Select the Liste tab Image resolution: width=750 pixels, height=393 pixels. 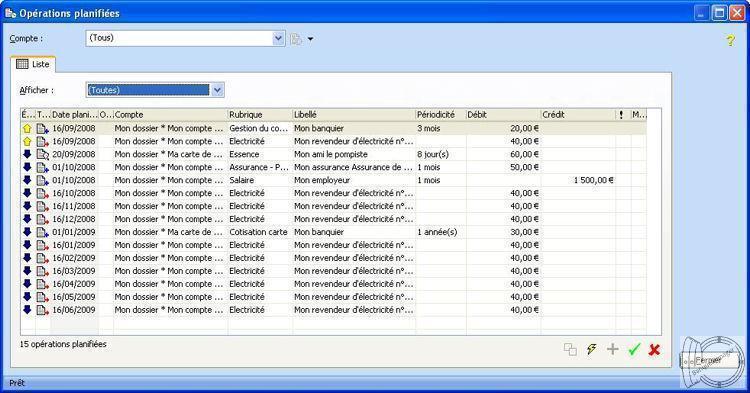point(33,64)
